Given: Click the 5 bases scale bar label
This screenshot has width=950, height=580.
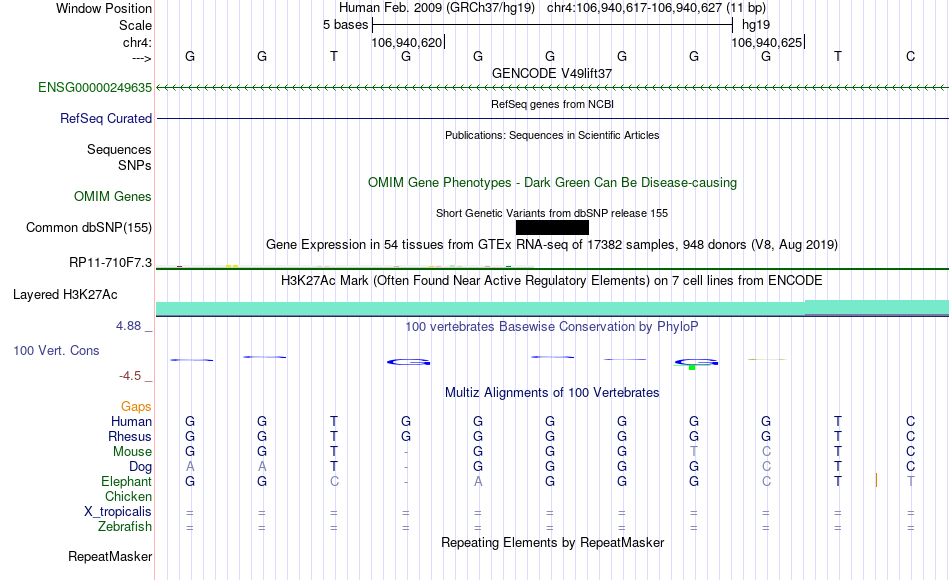Looking at the screenshot, I should [345, 25].
